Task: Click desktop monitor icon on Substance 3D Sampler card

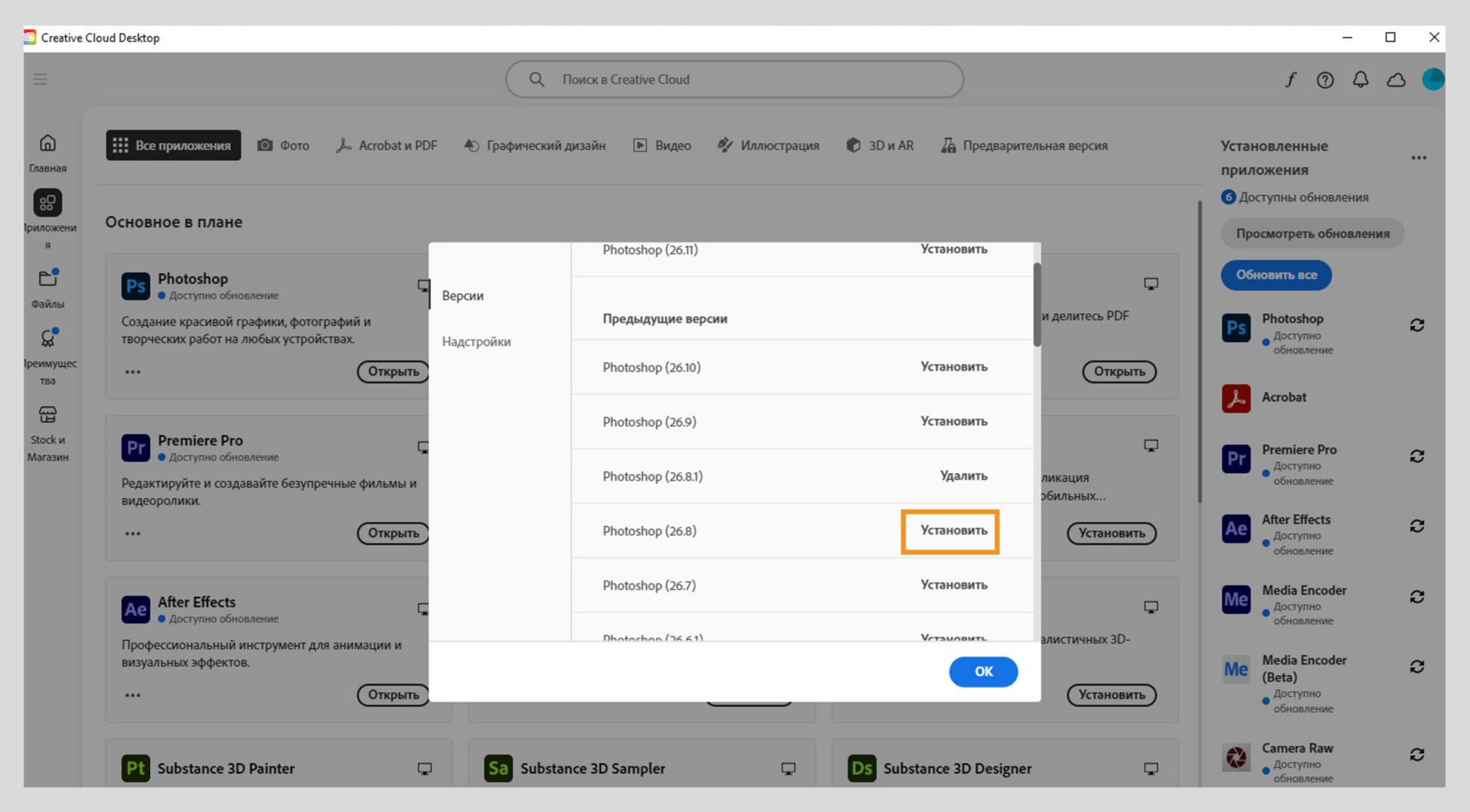Action: click(x=788, y=768)
